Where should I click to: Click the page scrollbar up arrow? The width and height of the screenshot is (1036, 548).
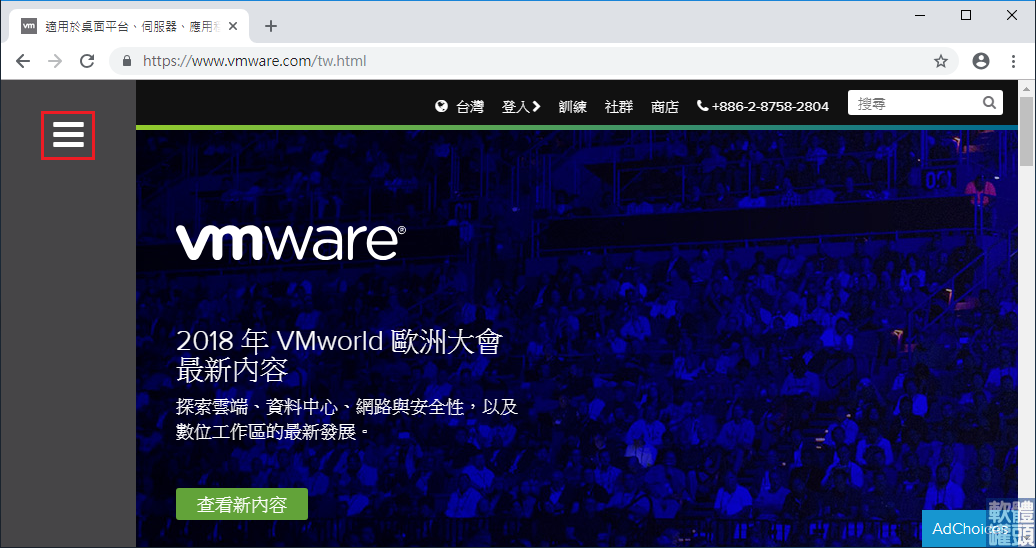[1027, 89]
